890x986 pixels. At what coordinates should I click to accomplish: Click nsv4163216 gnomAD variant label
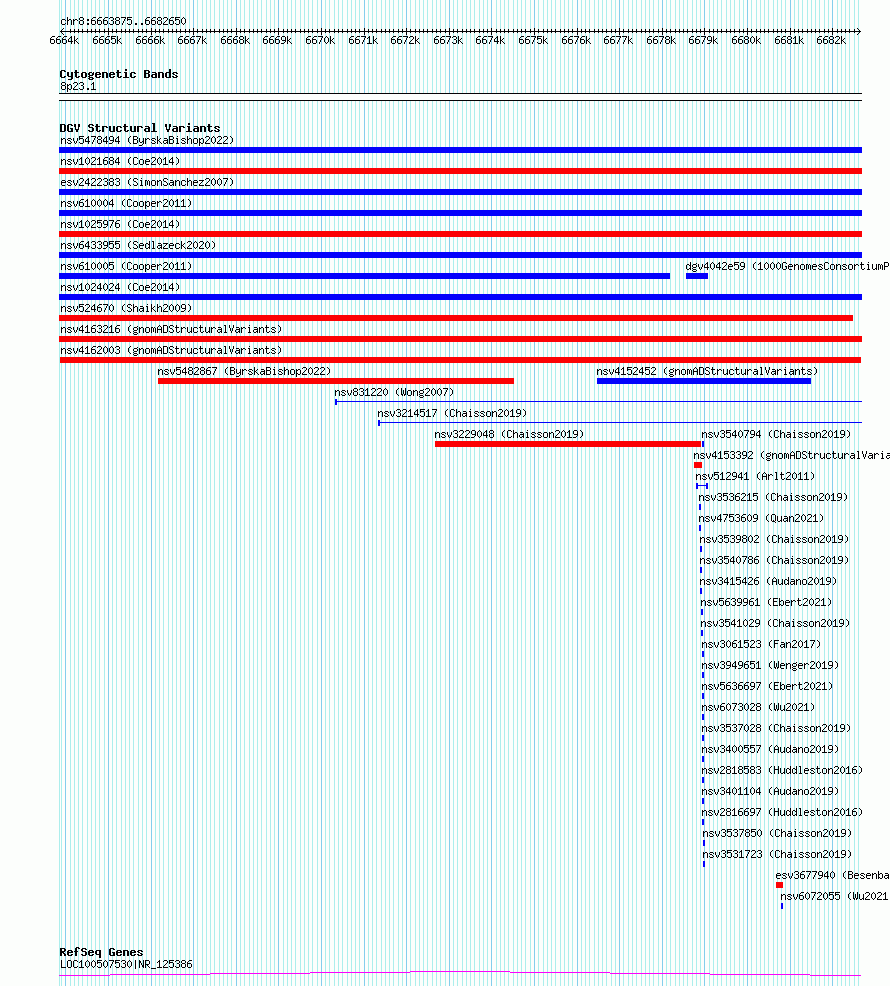[170, 329]
